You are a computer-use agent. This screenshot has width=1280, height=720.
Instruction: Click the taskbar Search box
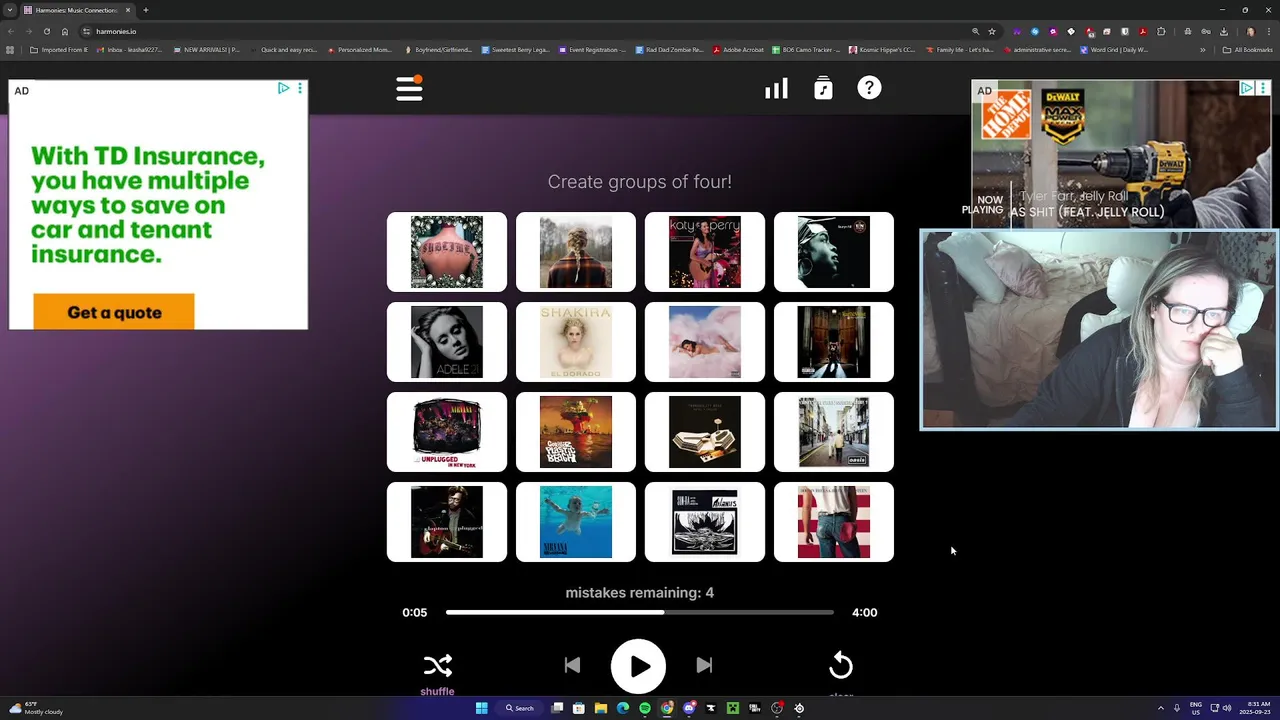coord(520,708)
